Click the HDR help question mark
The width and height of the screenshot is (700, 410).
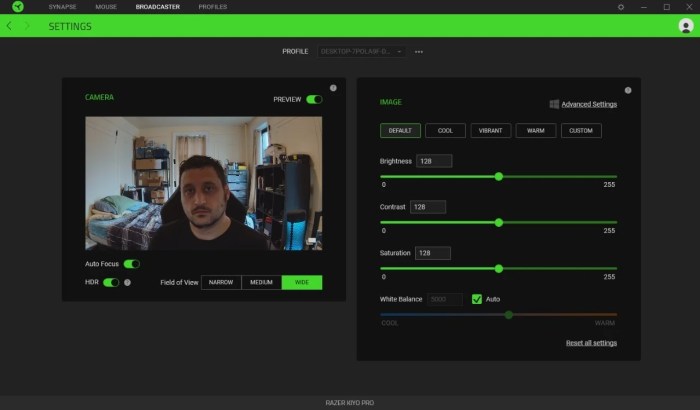click(x=127, y=282)
